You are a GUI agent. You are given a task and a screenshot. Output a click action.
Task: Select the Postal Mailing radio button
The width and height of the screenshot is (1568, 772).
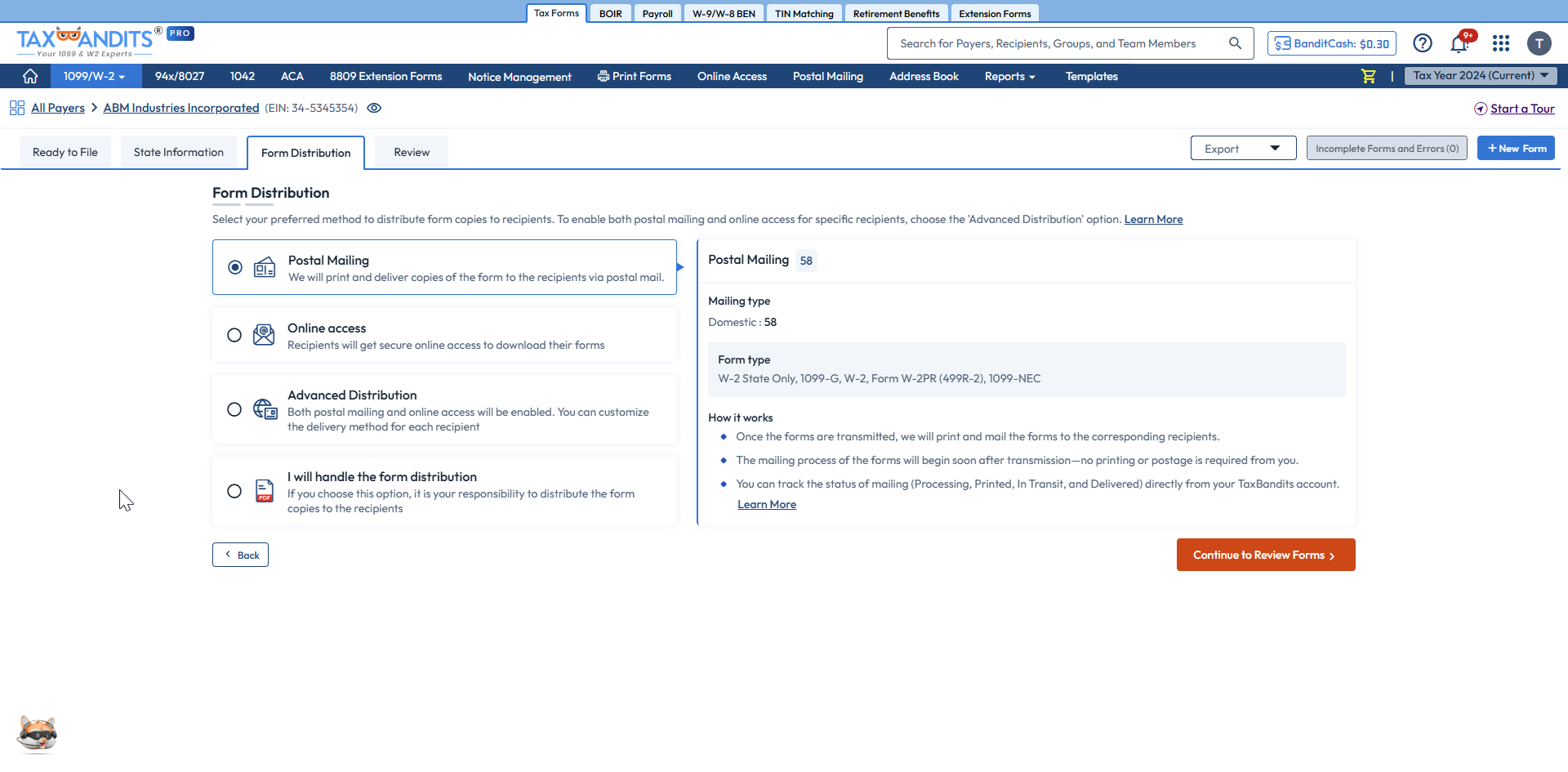(x=235, y=267)
